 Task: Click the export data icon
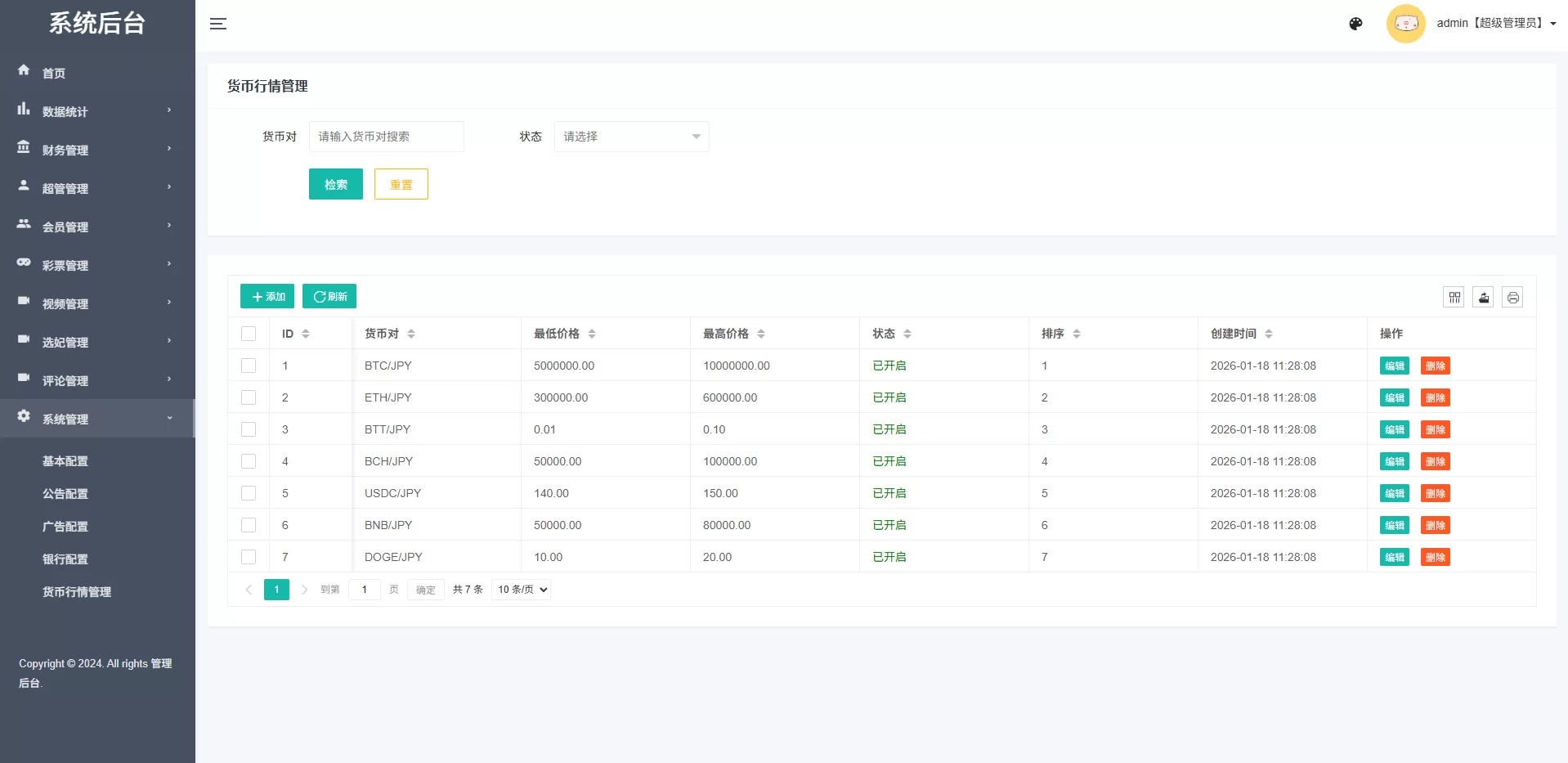click(1484, 297)
